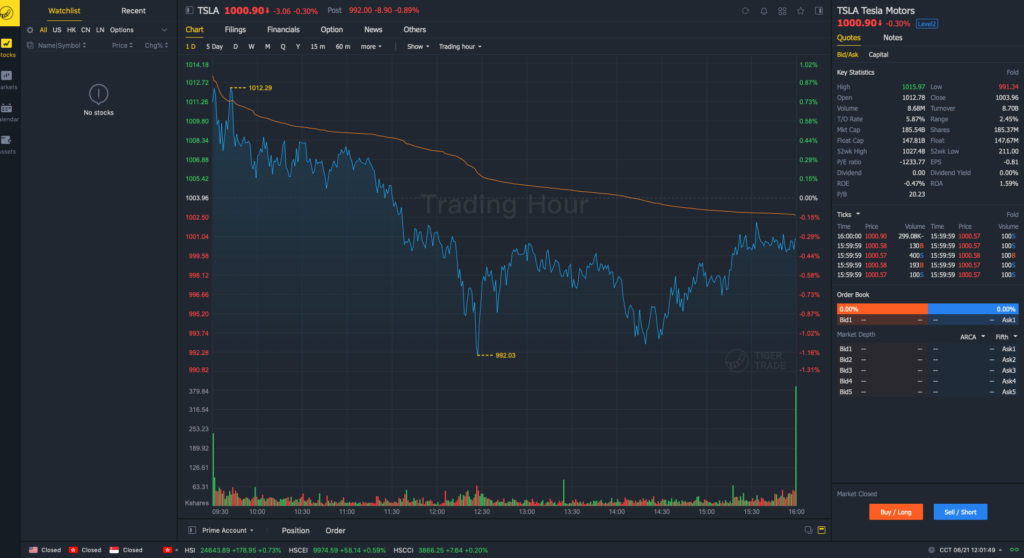The image size is (1024, 558).
Task: Sort watchlist by Chg%
Action: 156,46
